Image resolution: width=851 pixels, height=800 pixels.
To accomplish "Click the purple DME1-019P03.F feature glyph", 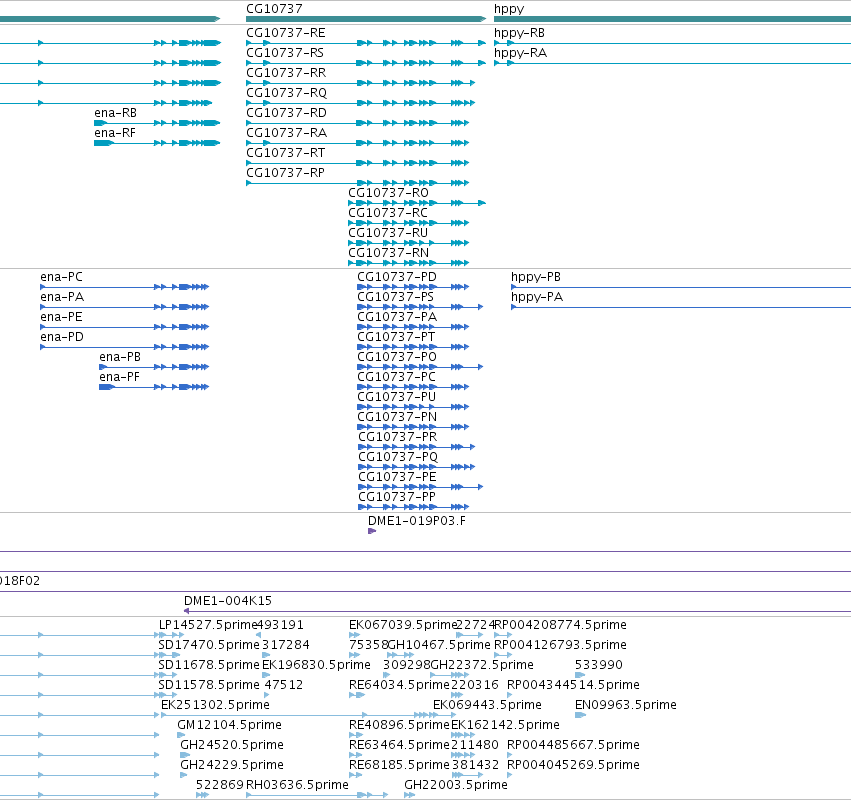I will [x=372, y=531].
